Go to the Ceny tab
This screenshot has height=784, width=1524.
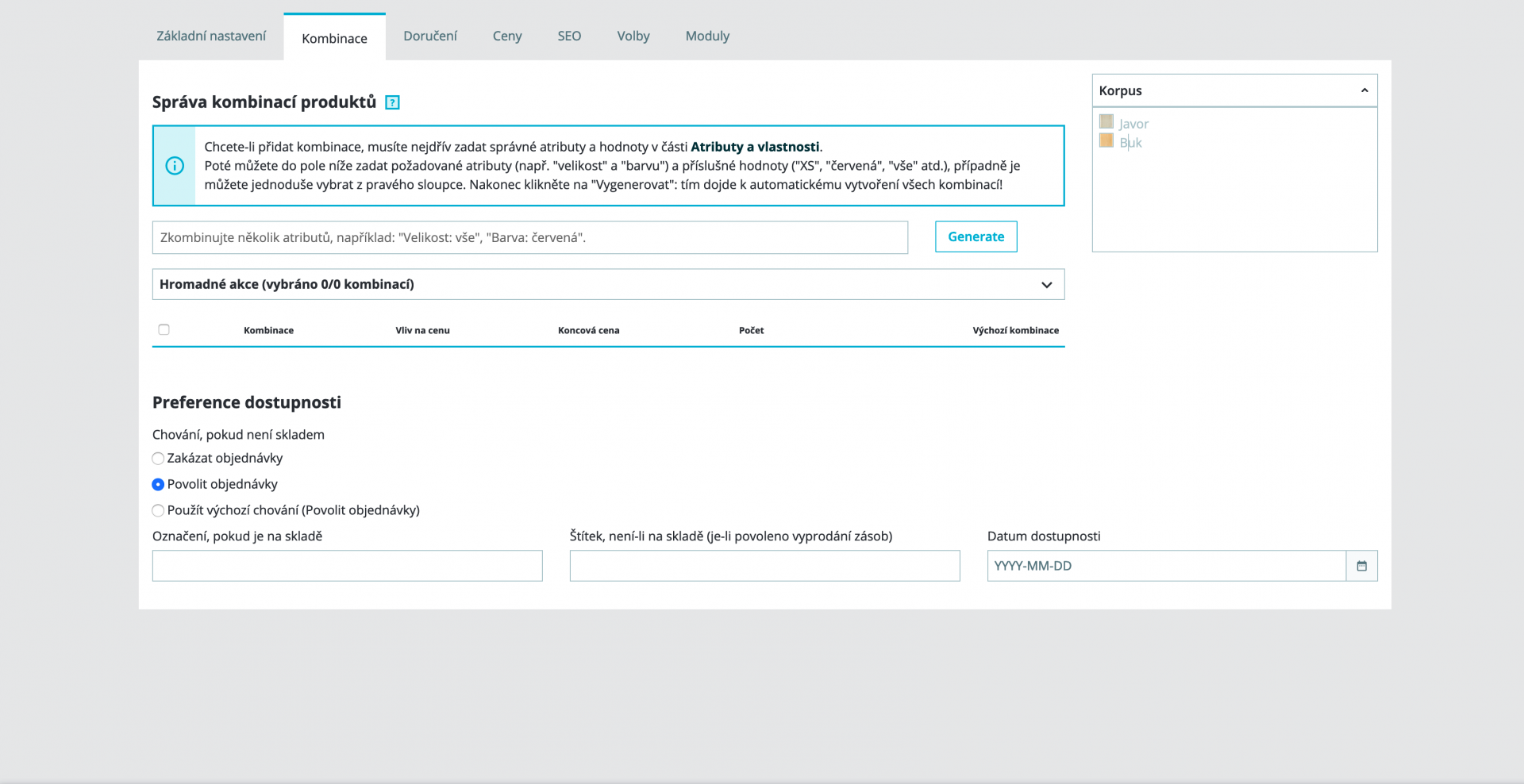coord(507,36)
